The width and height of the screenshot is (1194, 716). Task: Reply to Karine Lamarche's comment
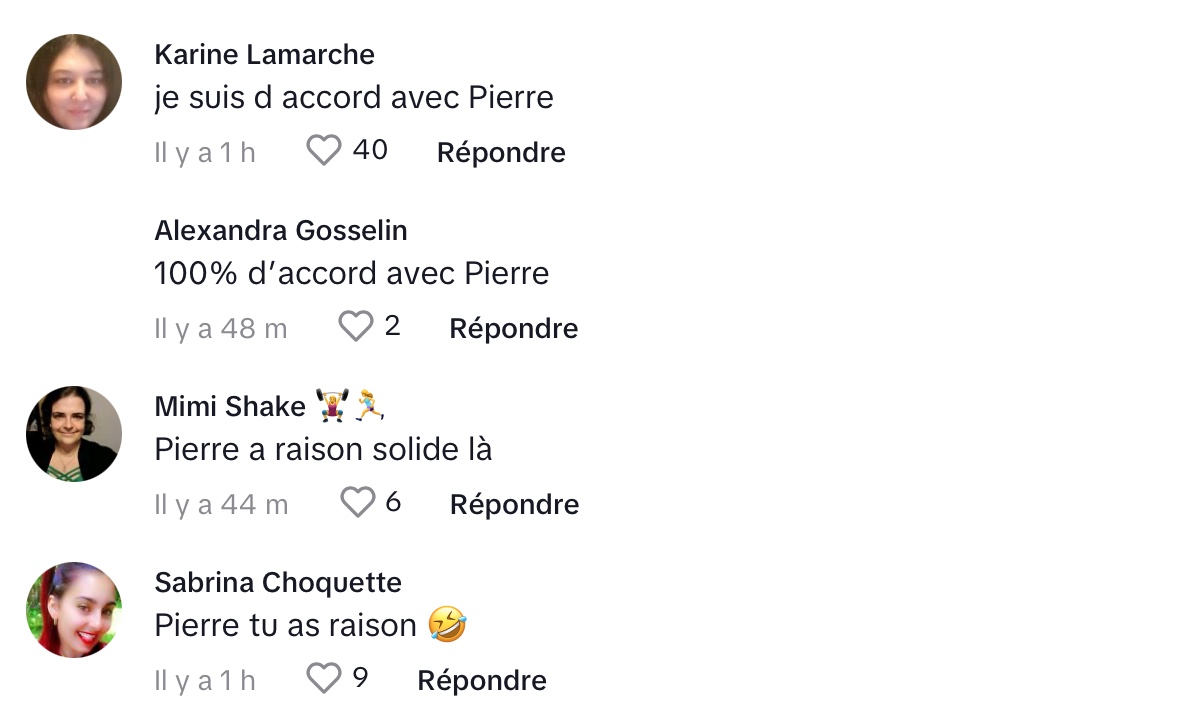(501, 152)
